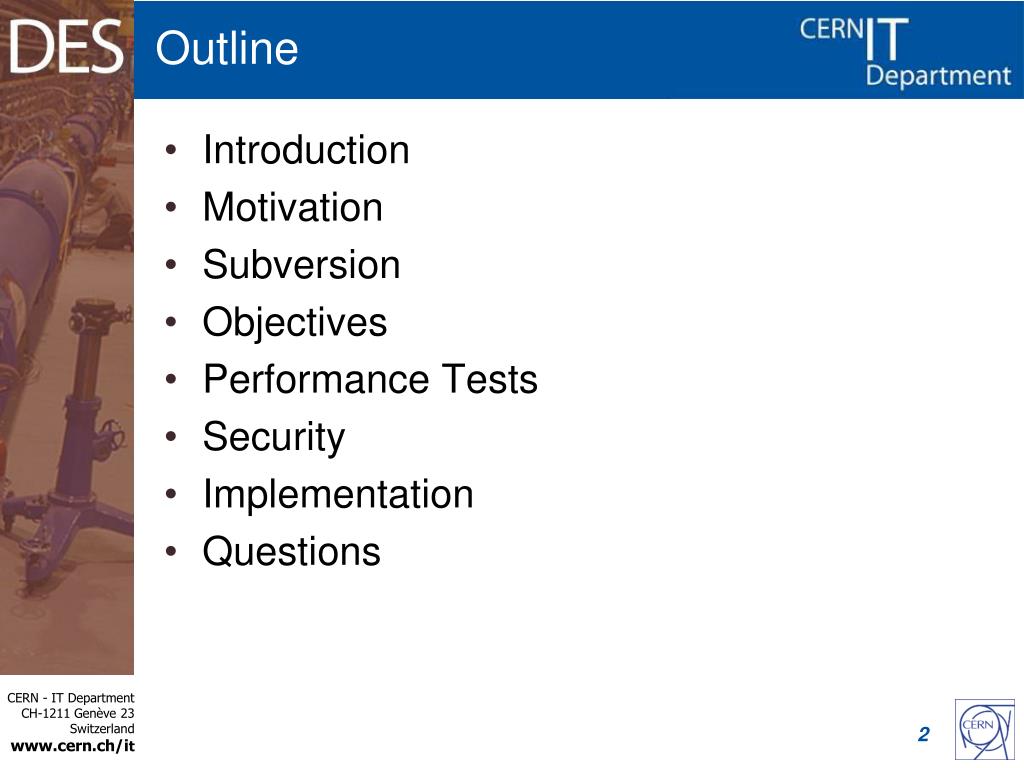The height and width of the screenshot is (768, 1024).
Task: Select the Security bullet item
Action: pos(274,437)
